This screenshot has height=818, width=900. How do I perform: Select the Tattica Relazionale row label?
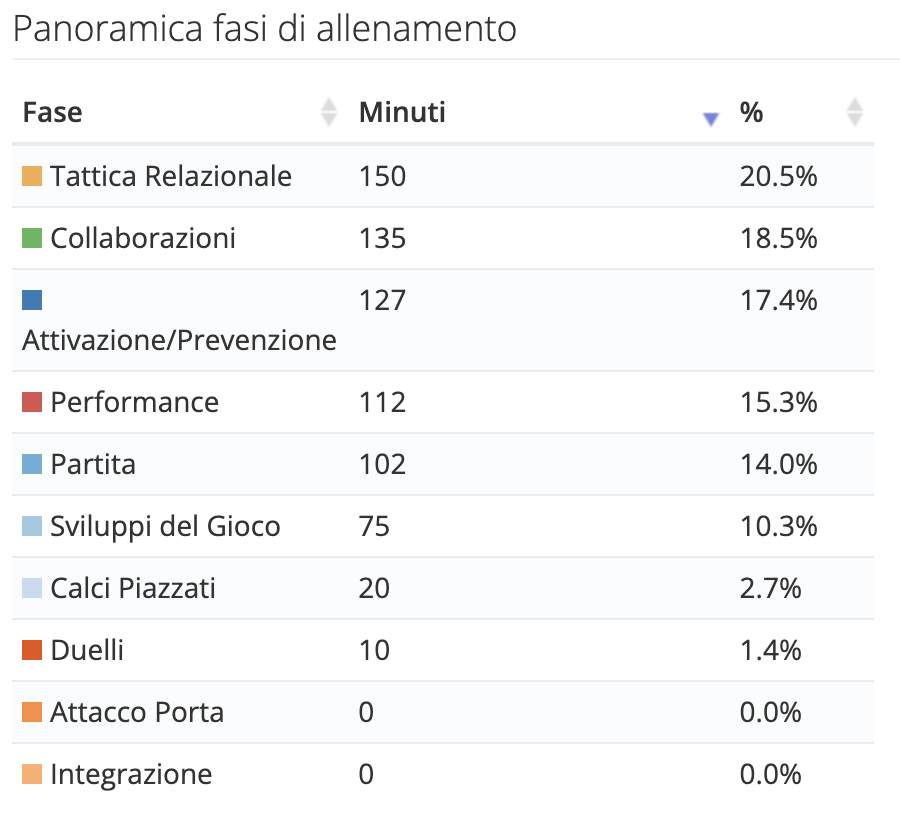click(x=171, y=176)
